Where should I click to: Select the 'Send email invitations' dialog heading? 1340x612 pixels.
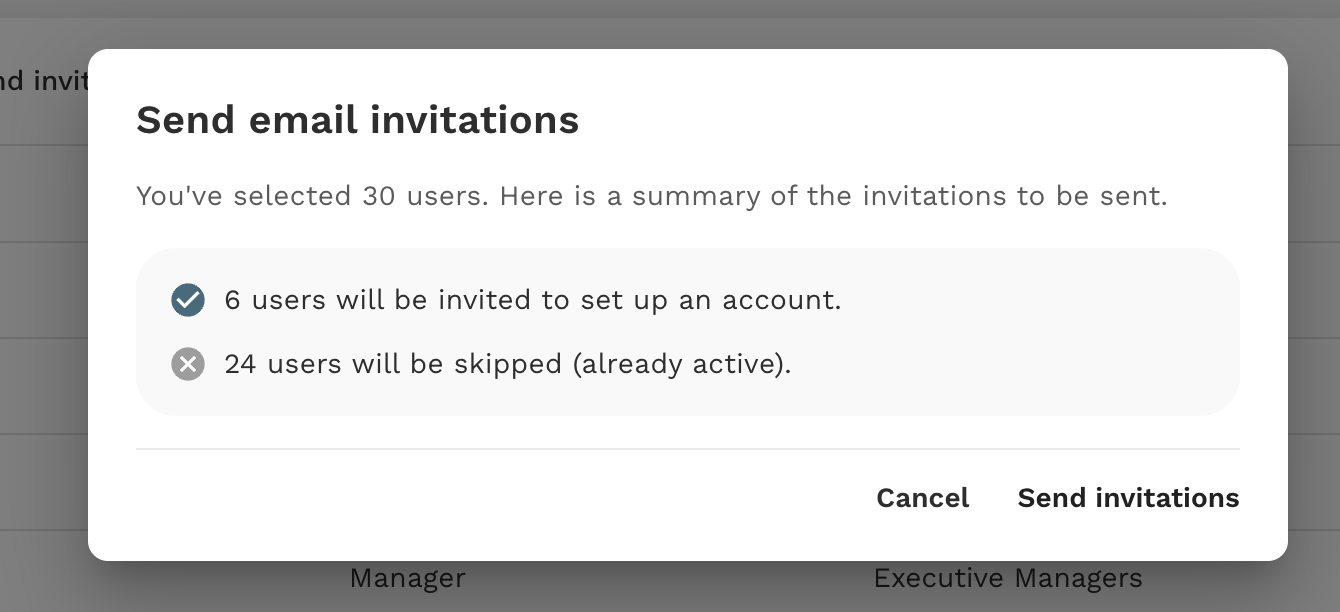(x=358, y=120)
